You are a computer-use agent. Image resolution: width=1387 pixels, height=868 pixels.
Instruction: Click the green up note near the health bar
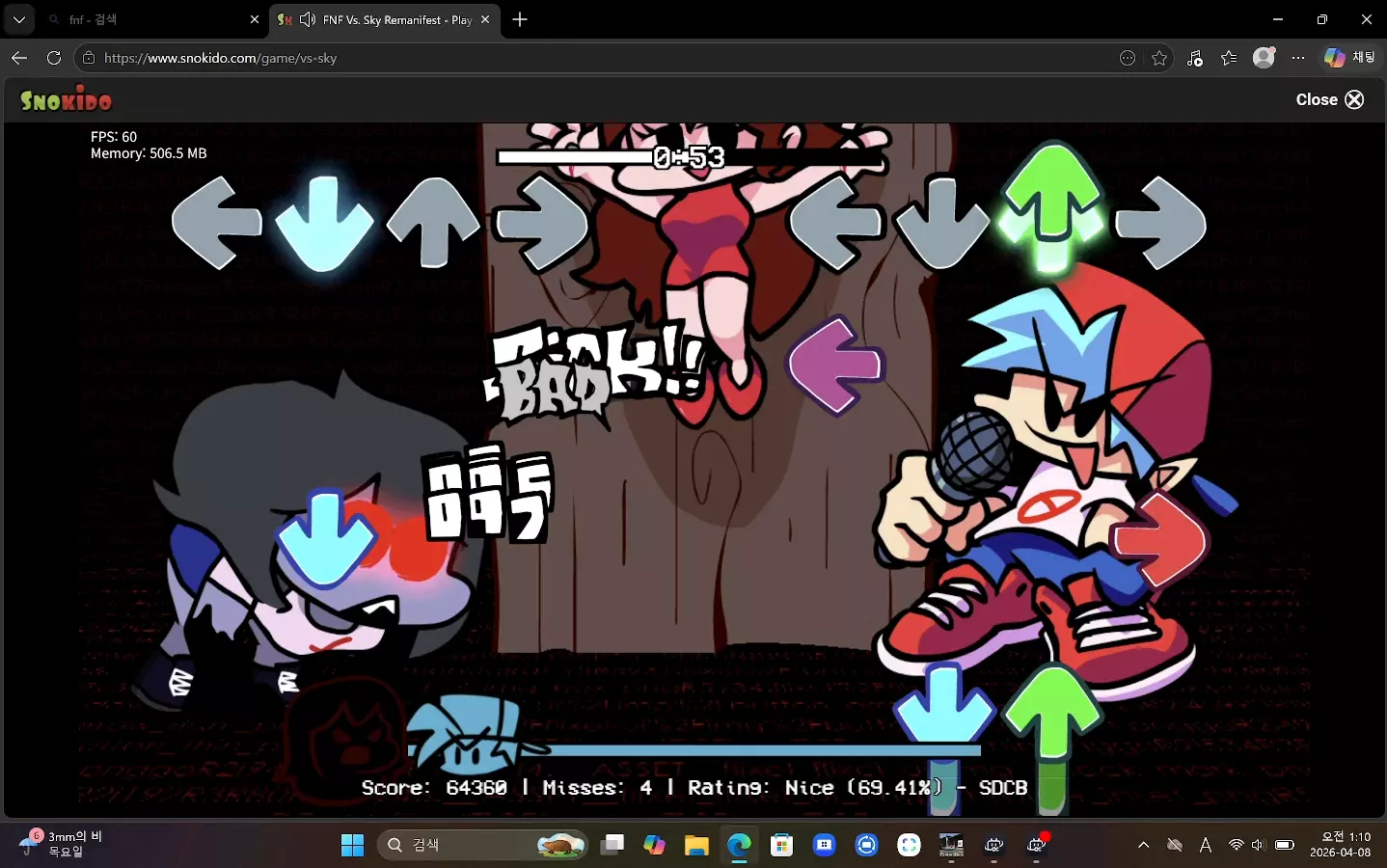(x=1052, y=714)
